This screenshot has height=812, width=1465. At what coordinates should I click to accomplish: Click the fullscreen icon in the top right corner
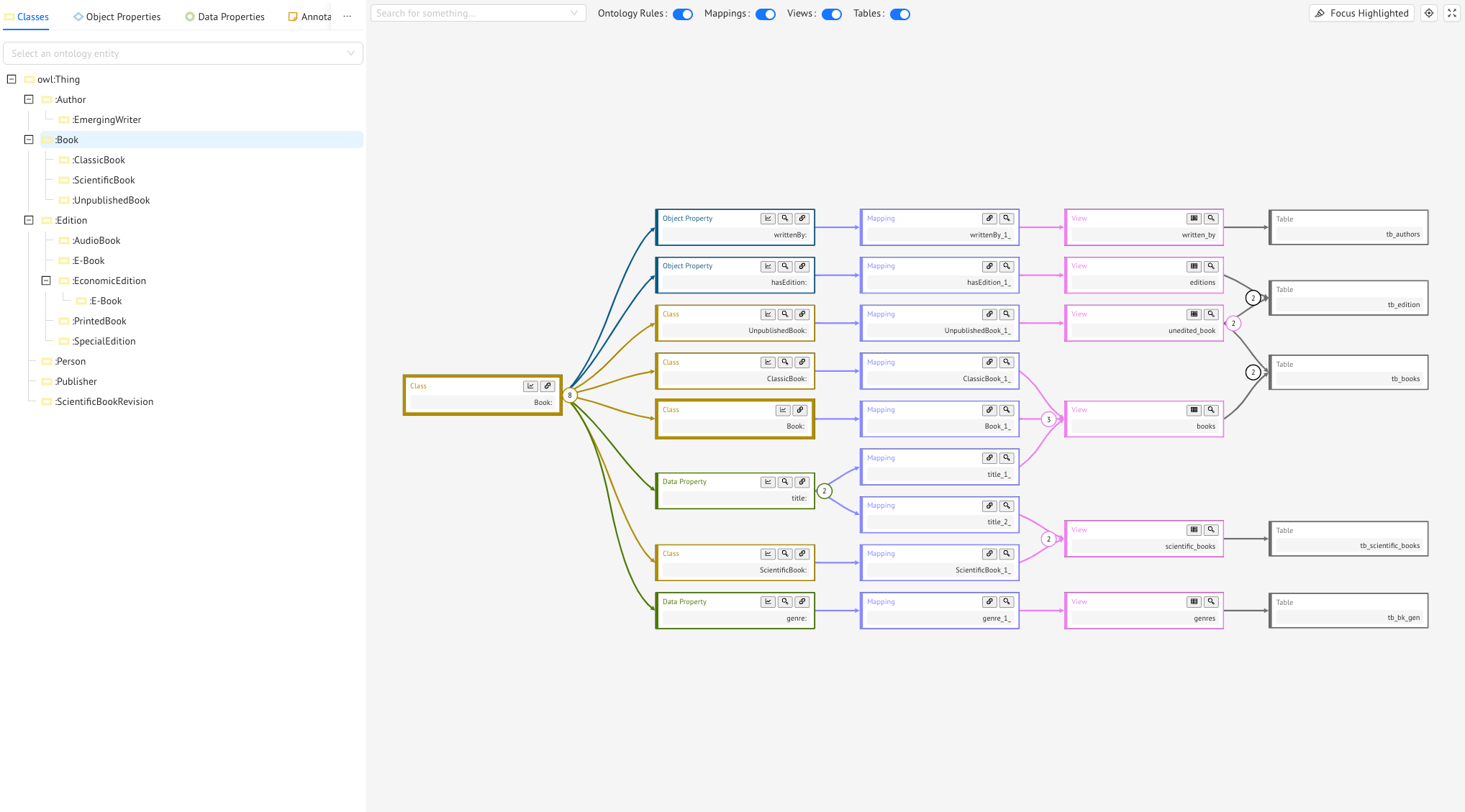1453,13
